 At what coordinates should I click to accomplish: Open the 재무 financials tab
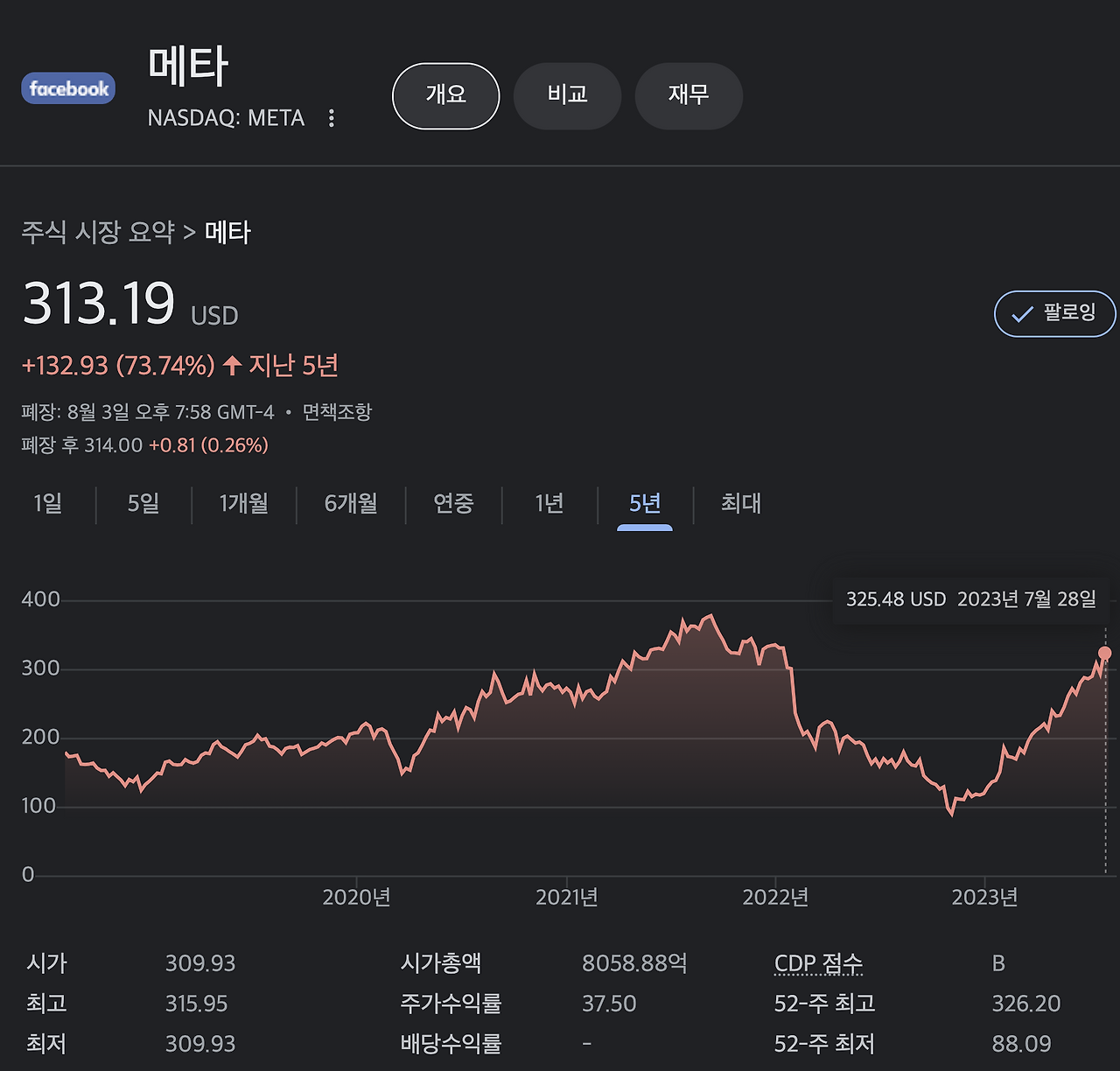689,95
